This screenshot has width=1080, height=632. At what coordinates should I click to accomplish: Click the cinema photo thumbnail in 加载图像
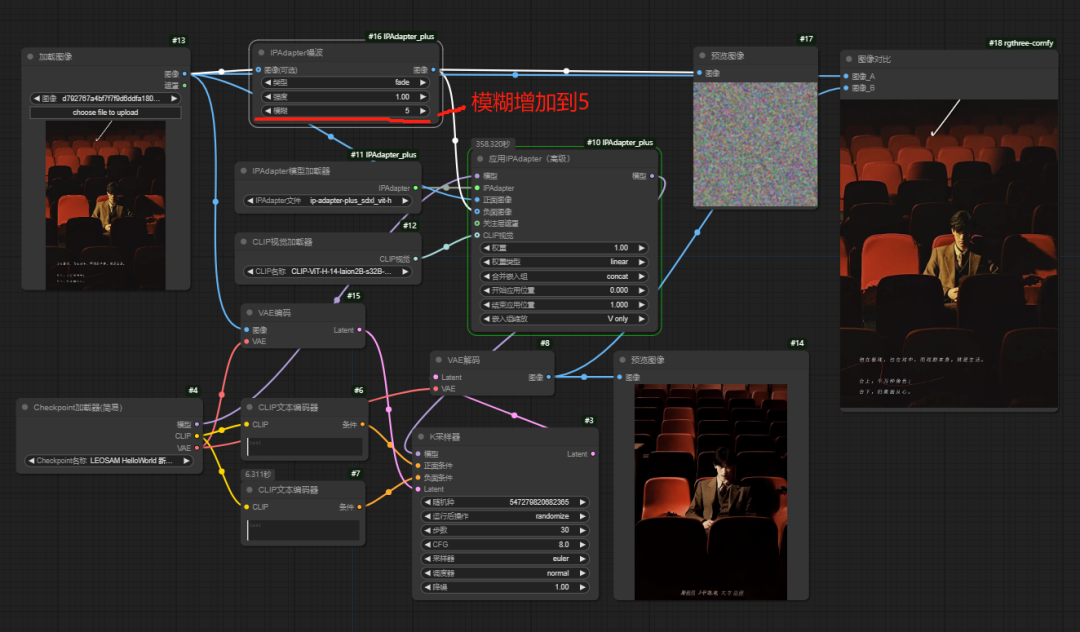coord(105,205)
